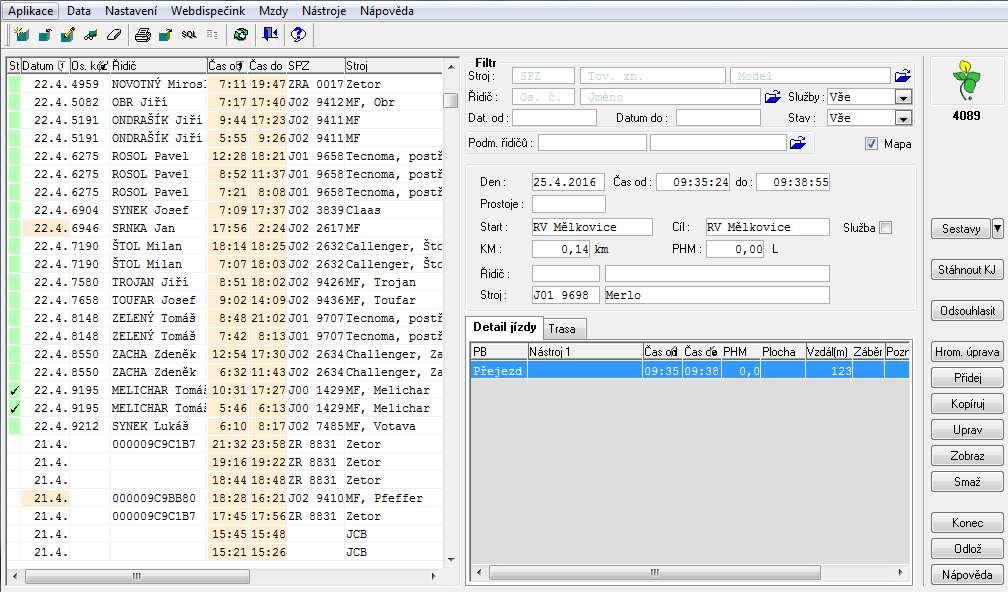
Task: Click the Nápověda button on right panel
Action: 967,575
